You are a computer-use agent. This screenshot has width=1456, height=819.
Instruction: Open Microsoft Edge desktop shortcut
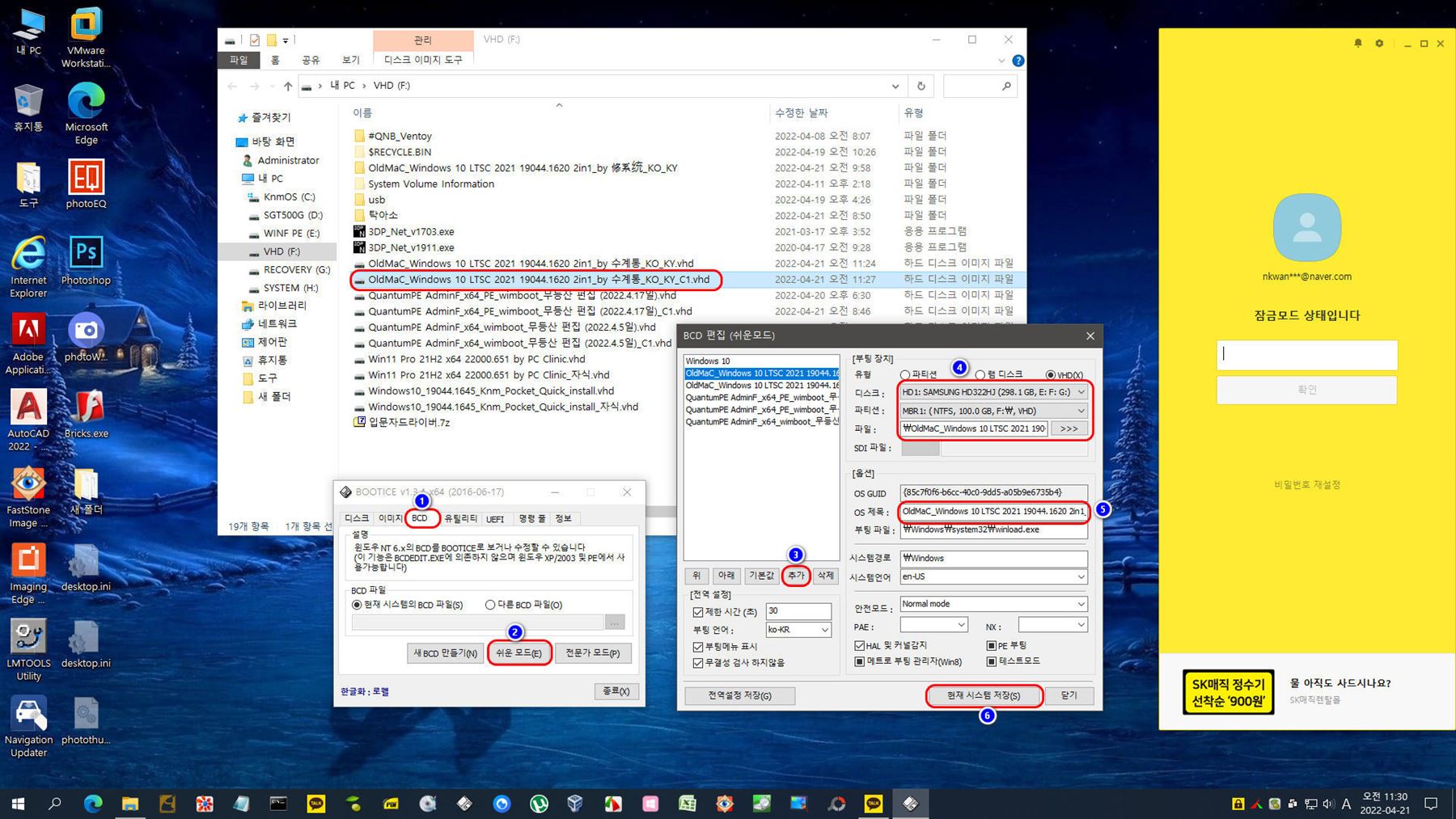pyautogui.click(x=86, y=114)
